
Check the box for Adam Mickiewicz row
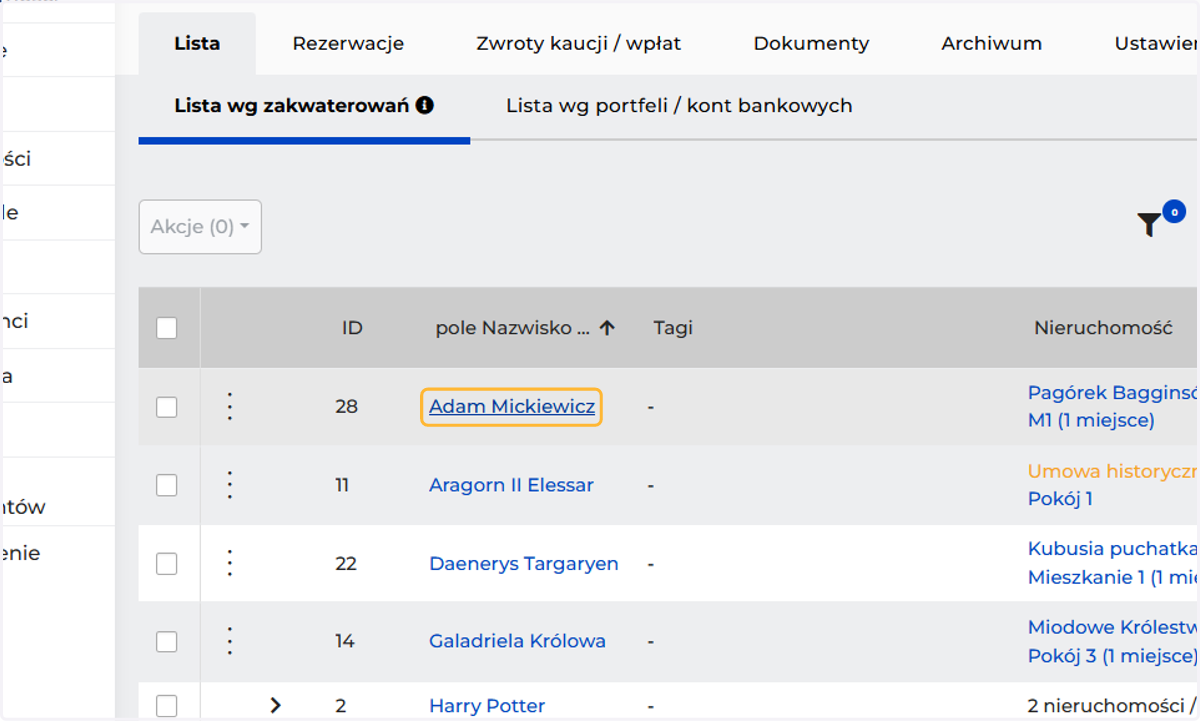point(167,407)
